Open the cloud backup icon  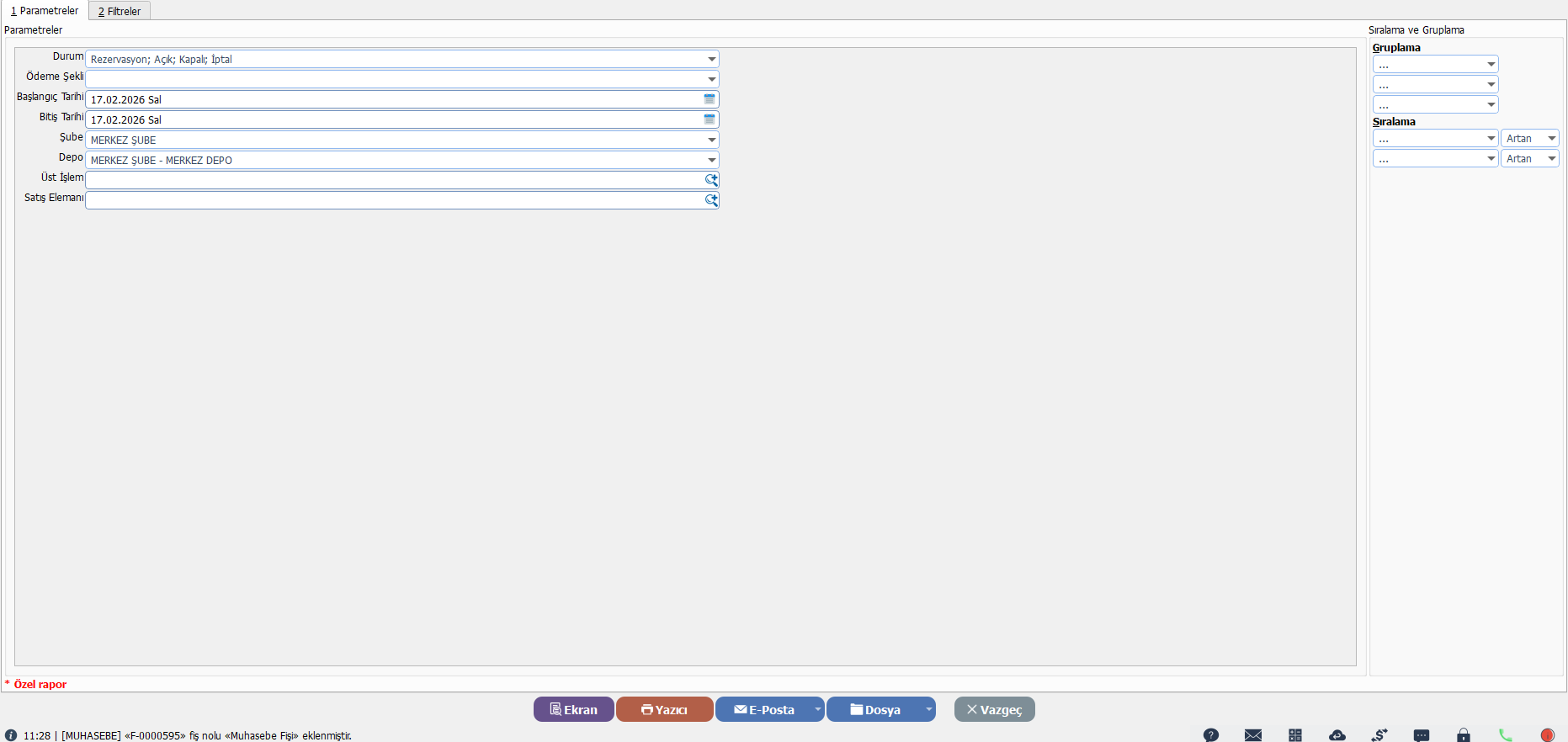click(1337, 734)
